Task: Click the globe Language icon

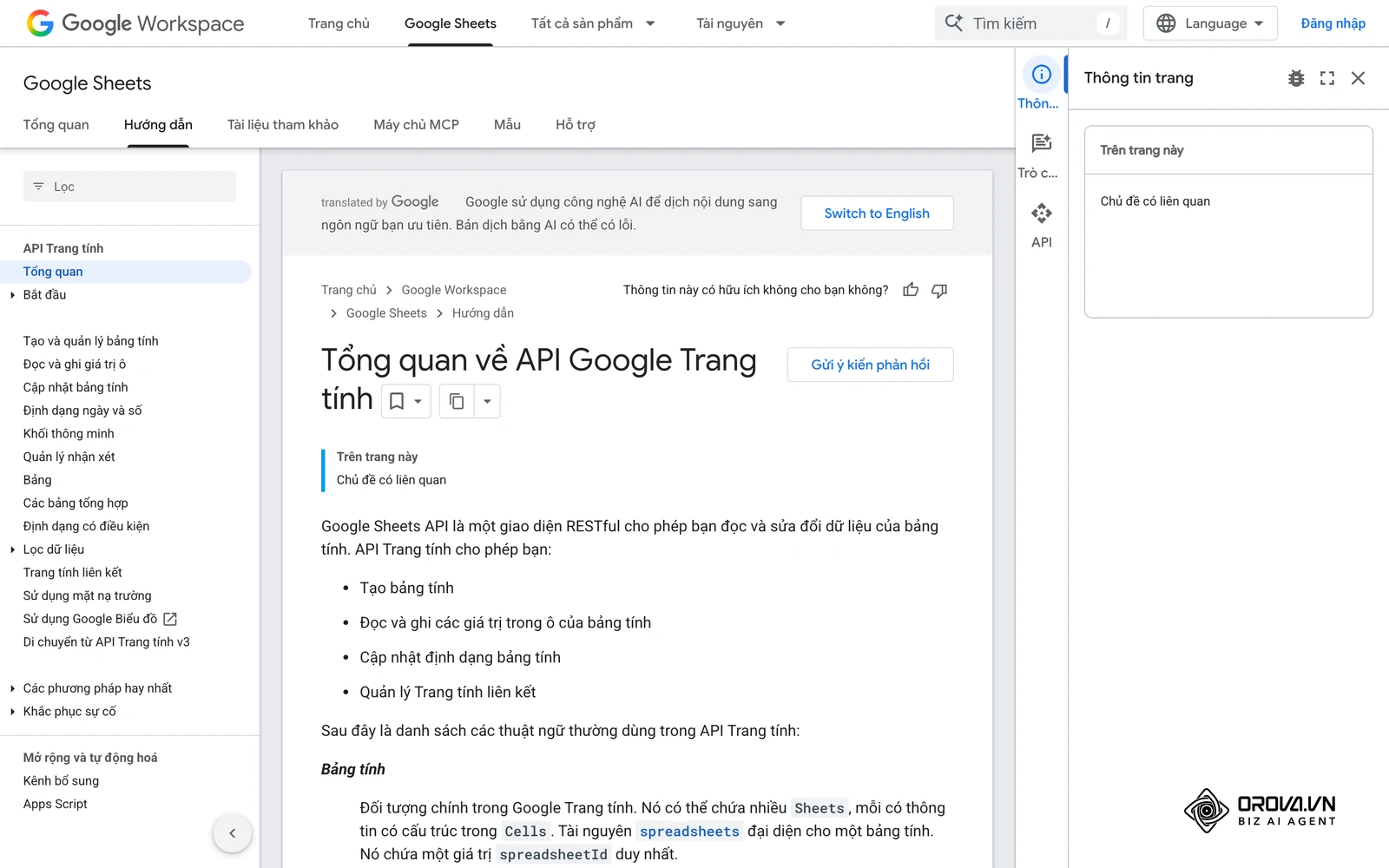Action: [x=1166, y=23]
